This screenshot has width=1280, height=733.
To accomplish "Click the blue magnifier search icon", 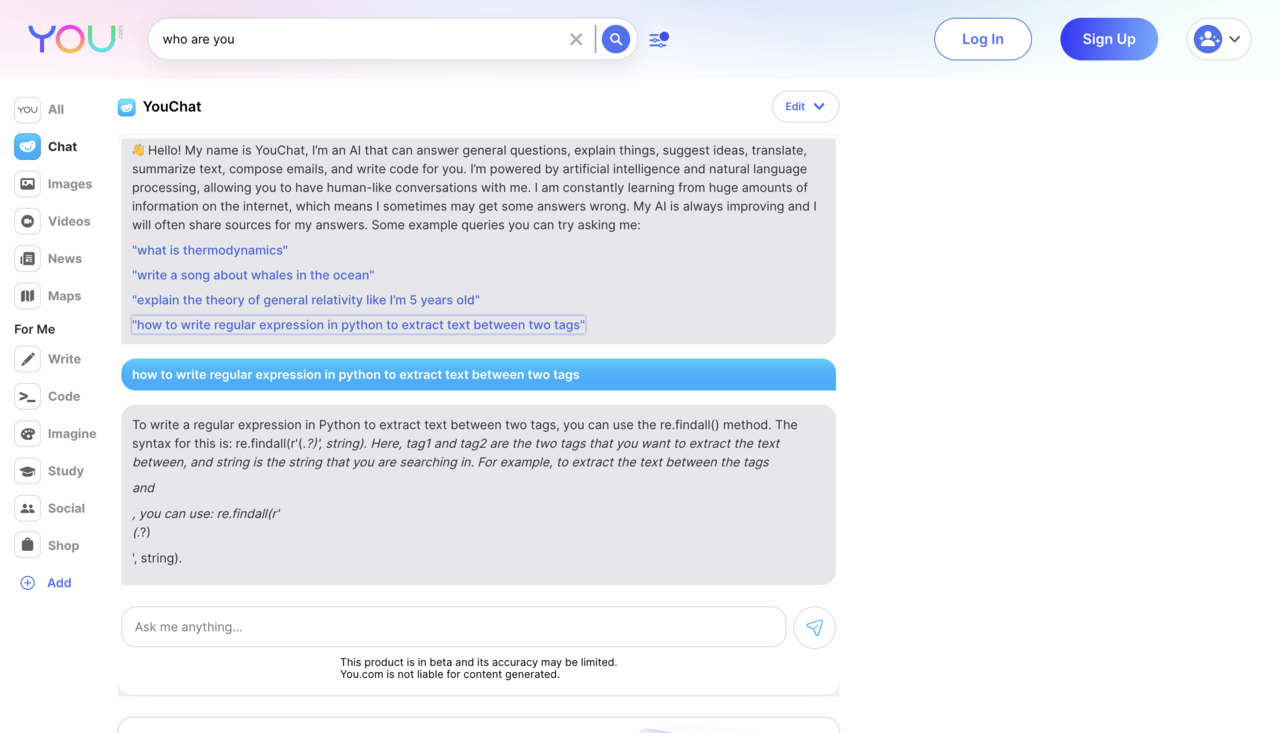I will [616, 39].
